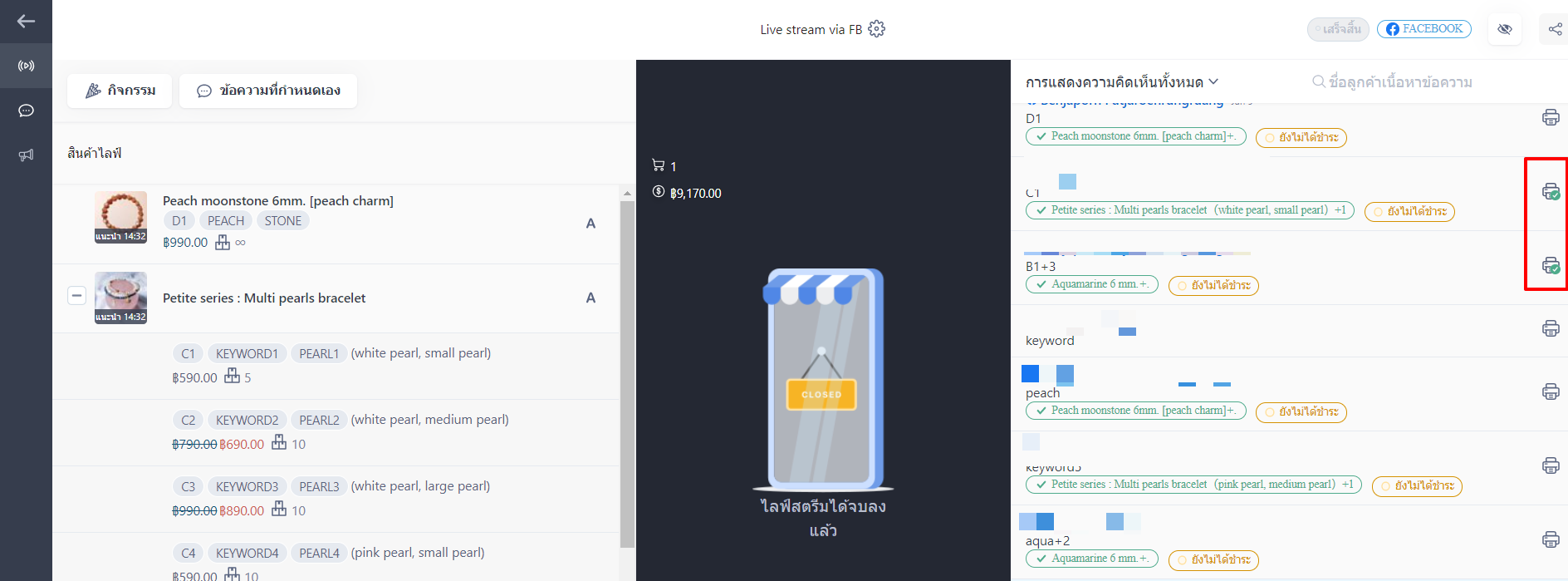Select the PEARL3 tag
1568x581 pixels.
click(x=319, y=487)
